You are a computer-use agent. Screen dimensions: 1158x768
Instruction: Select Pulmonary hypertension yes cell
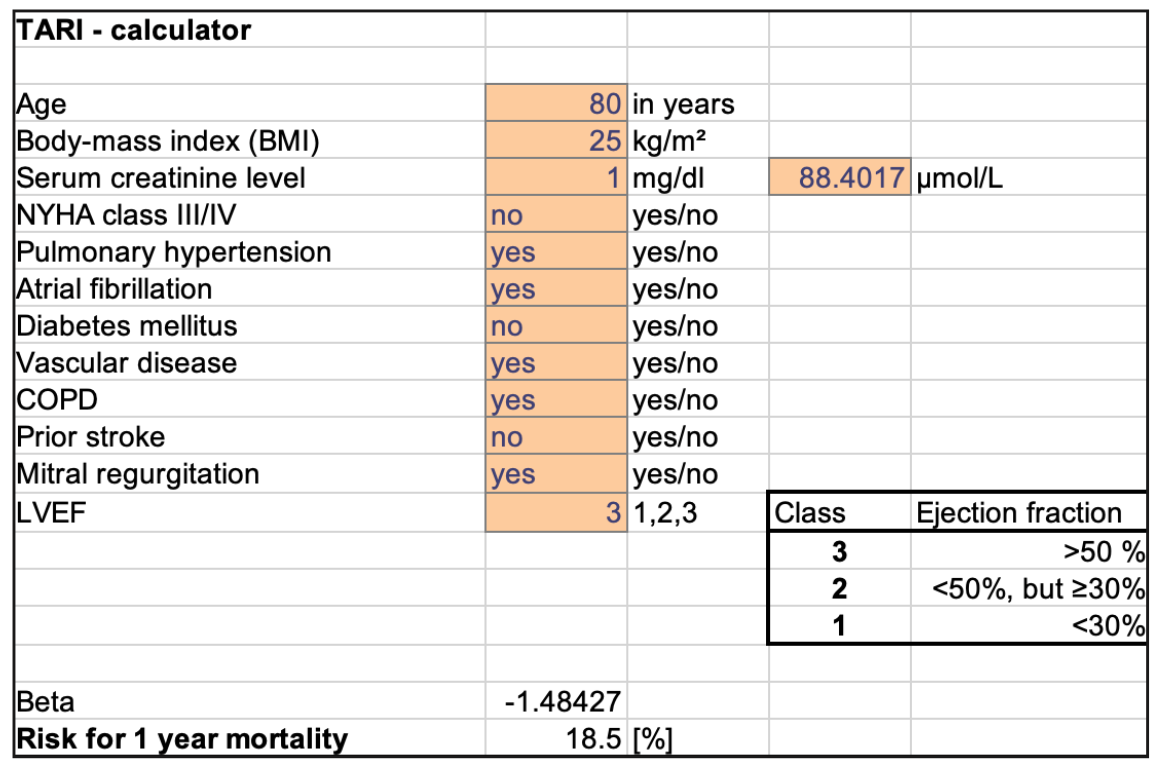[x=556, y=252]
